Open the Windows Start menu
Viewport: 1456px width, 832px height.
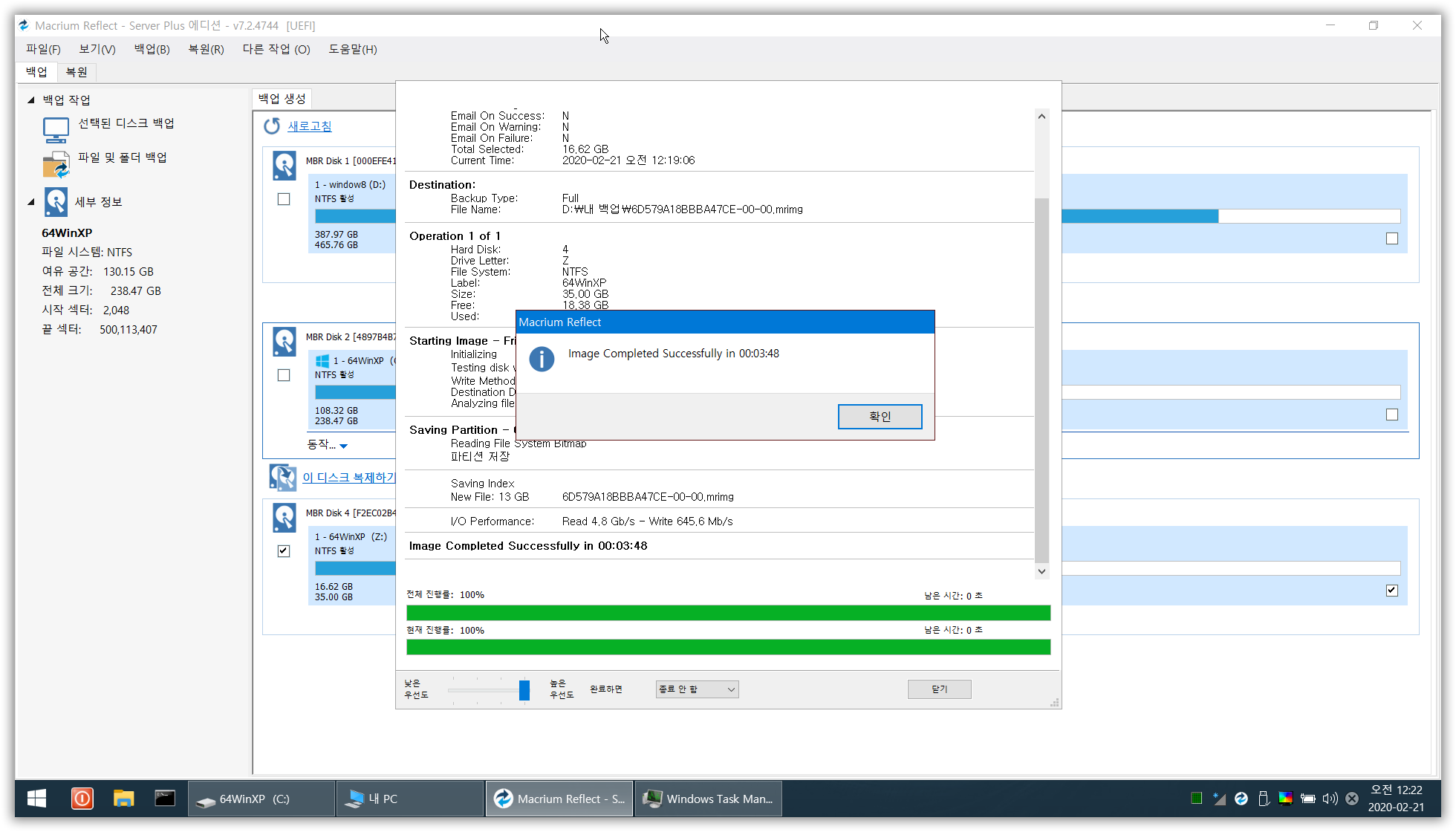pyautogui.click(x=36, y=799)
